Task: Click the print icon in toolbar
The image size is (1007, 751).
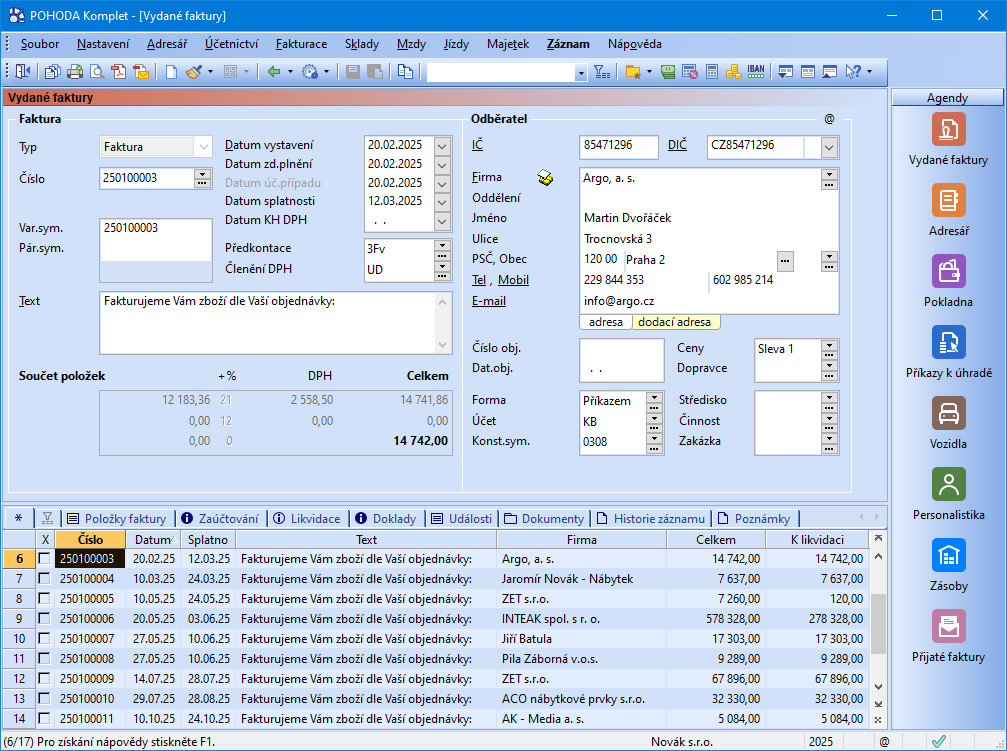Action: [75, 72]
